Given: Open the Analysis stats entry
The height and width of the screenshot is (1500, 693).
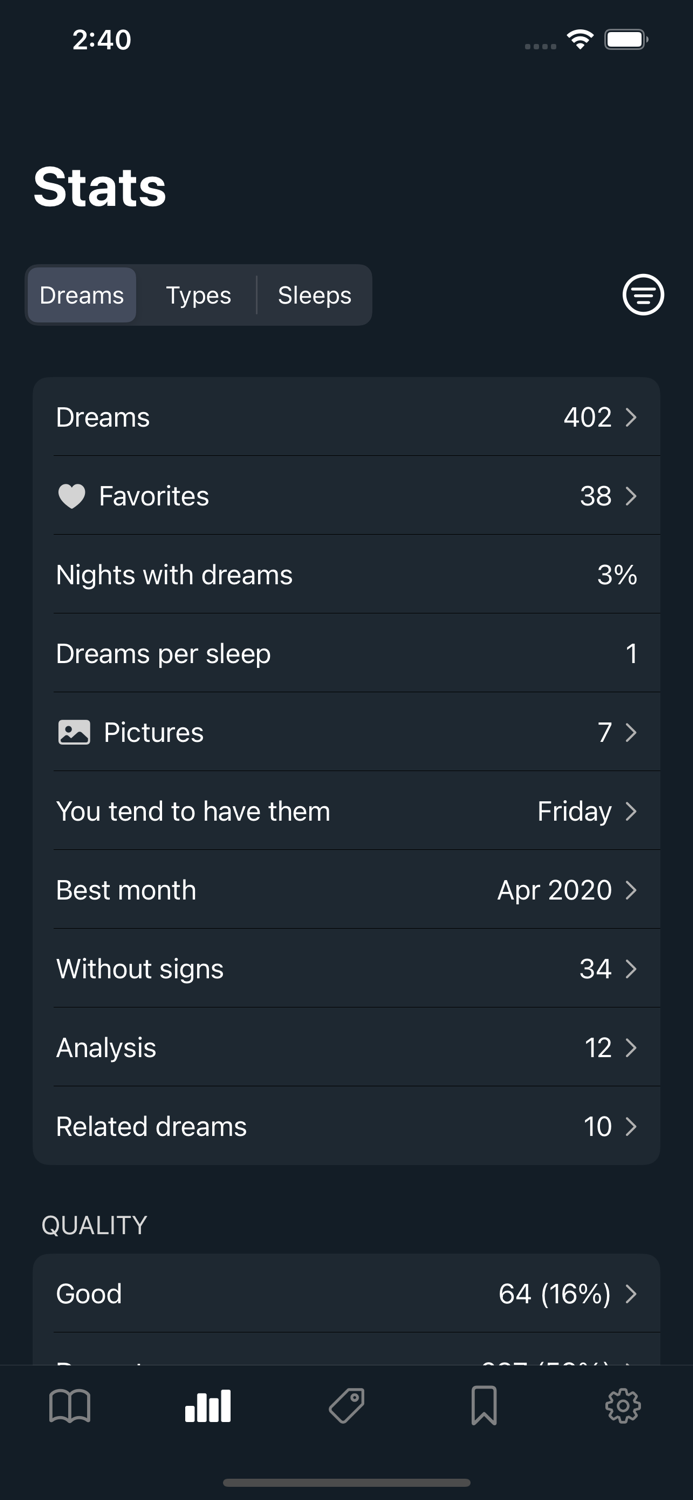Looking at the screenshot, I should (x=346, y=1047).
